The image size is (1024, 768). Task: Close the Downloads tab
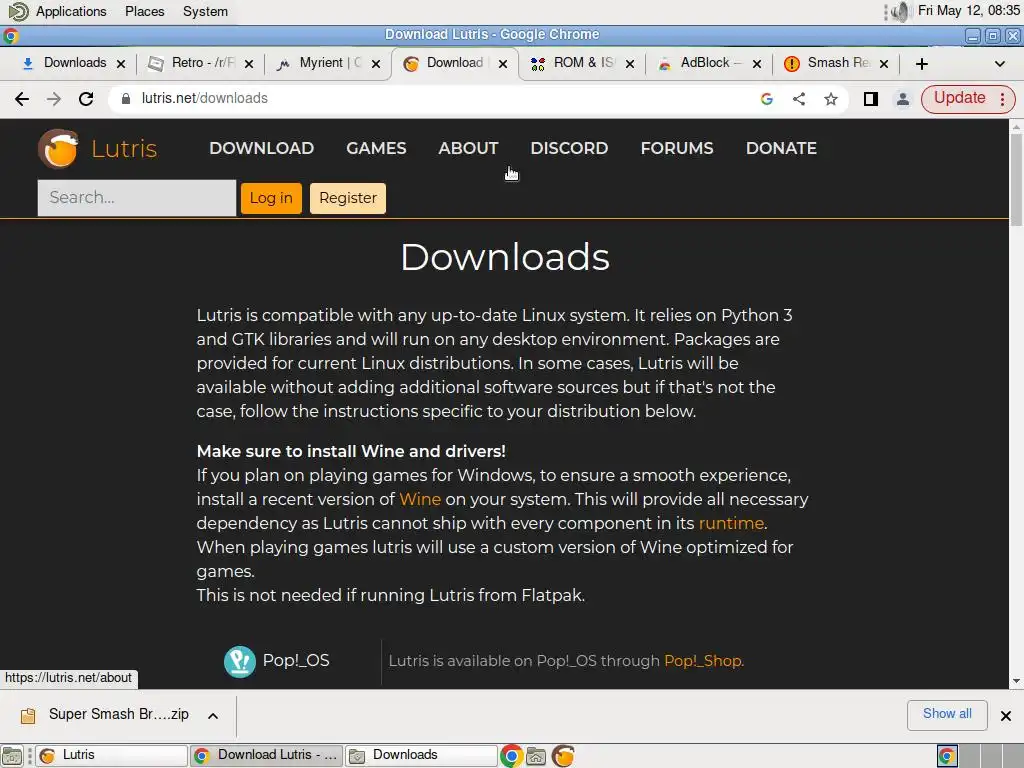121,64
